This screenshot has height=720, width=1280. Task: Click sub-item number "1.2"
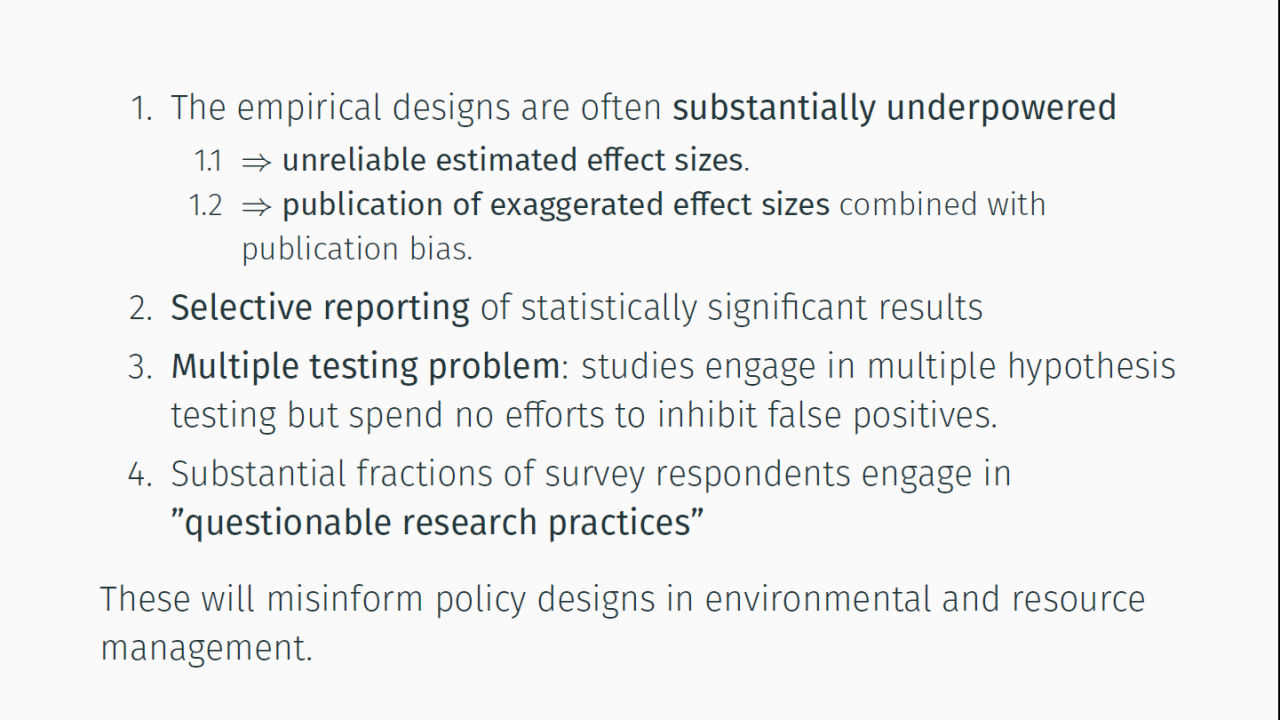click(x=206, y=205)
